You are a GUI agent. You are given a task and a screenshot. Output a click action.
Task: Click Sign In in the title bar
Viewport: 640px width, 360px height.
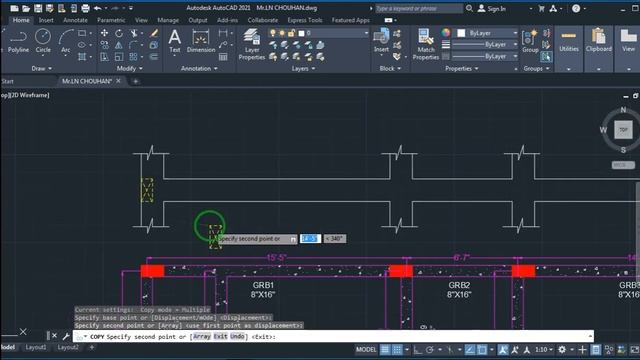tap(491, 9)
